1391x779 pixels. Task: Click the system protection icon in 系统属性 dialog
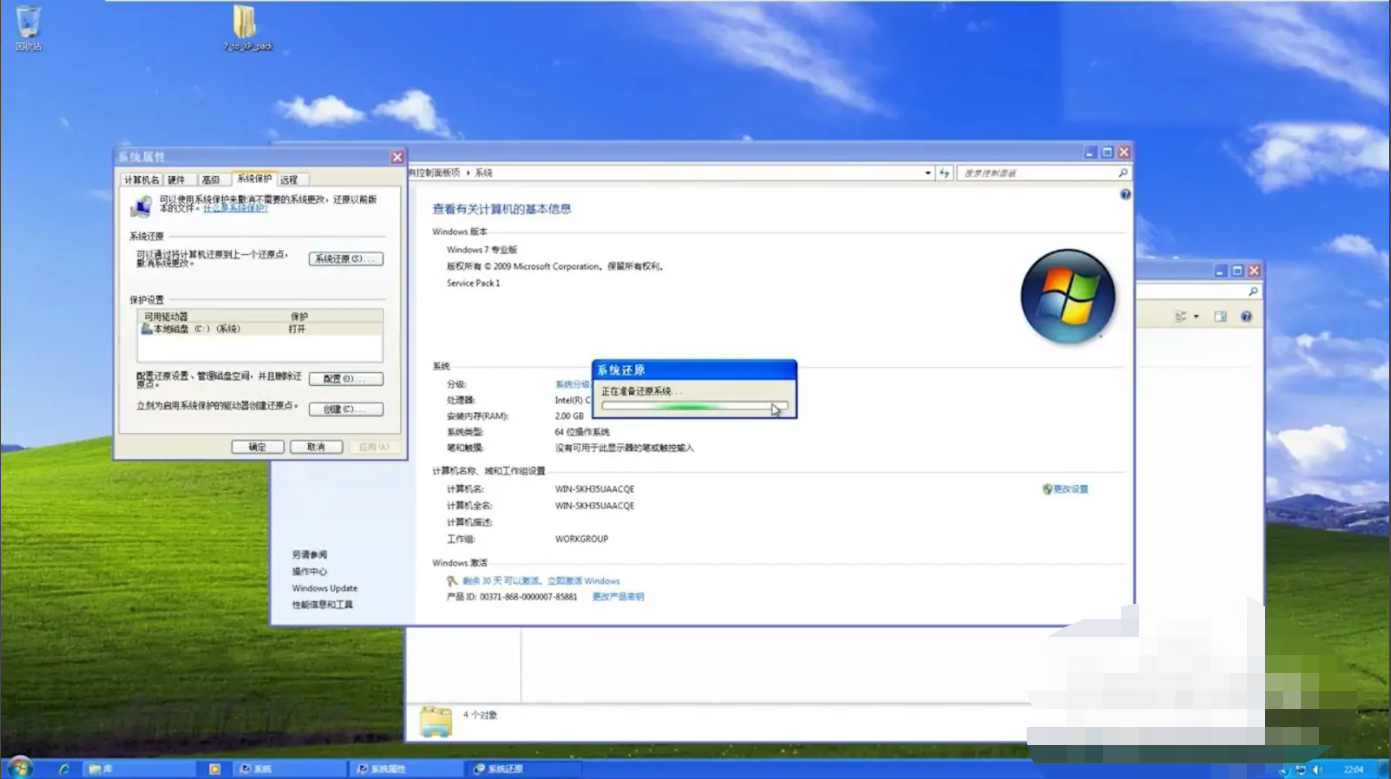[141, 206]
